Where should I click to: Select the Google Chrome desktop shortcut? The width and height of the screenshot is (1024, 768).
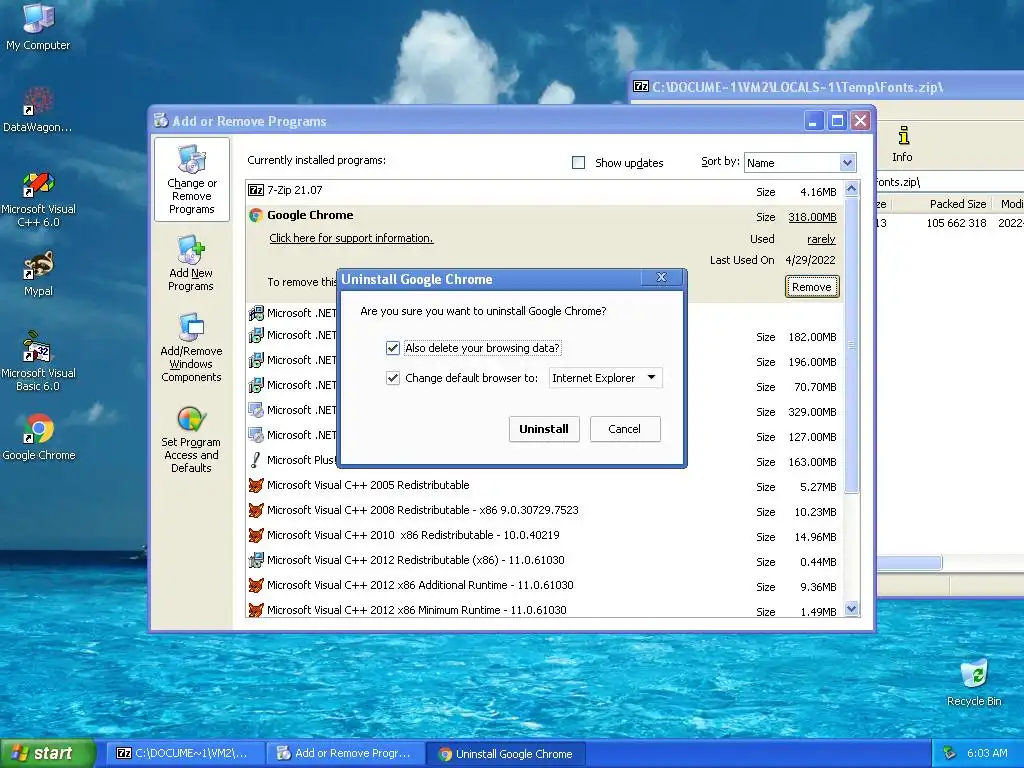click(x=39, y=437)
